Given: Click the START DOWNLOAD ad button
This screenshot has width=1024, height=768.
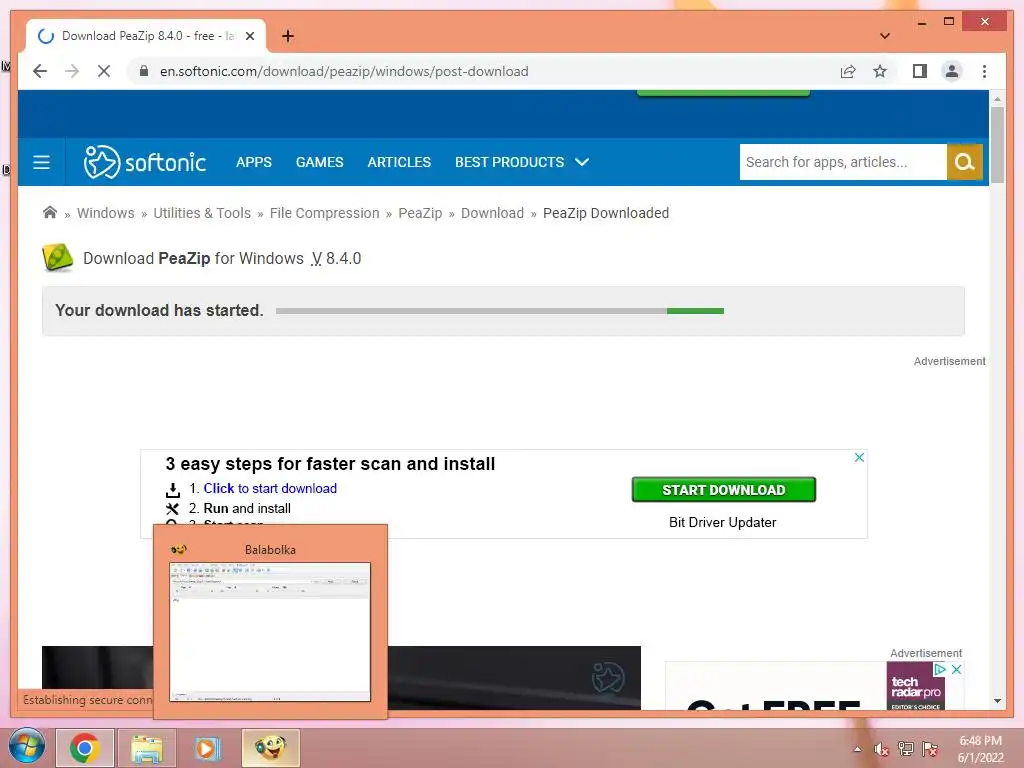Looking at the screenshot, I should [724, 490].
